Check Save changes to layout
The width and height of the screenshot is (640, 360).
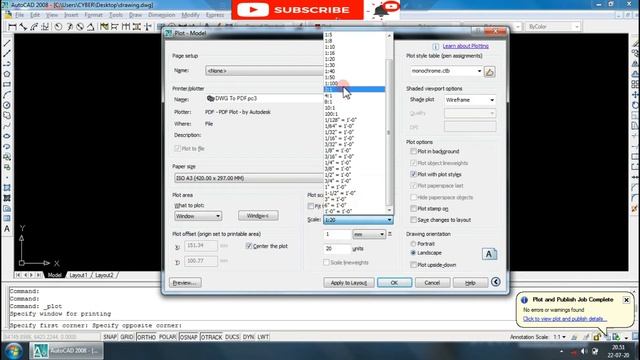click(413, 220)
